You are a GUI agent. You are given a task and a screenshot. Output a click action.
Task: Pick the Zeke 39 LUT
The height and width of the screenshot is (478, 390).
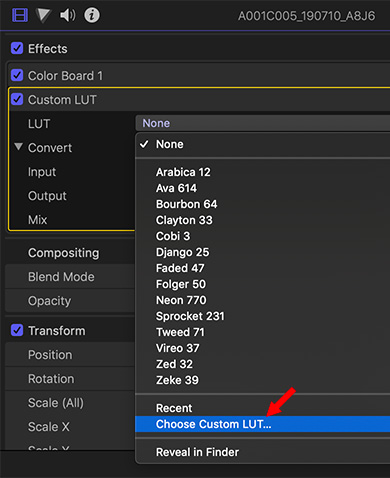(x=263, y=380)
